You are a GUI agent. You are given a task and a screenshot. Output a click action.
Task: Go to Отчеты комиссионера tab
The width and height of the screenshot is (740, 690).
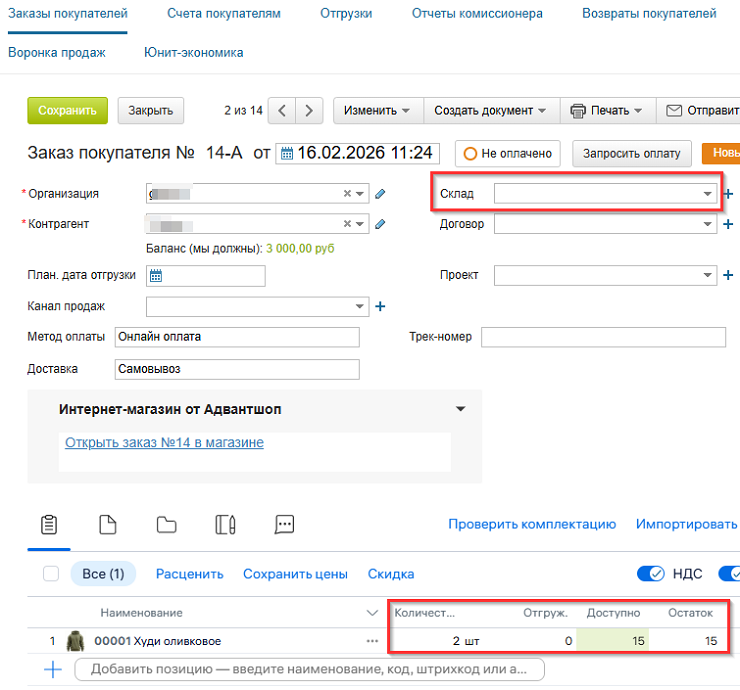[x=477, y=14]
